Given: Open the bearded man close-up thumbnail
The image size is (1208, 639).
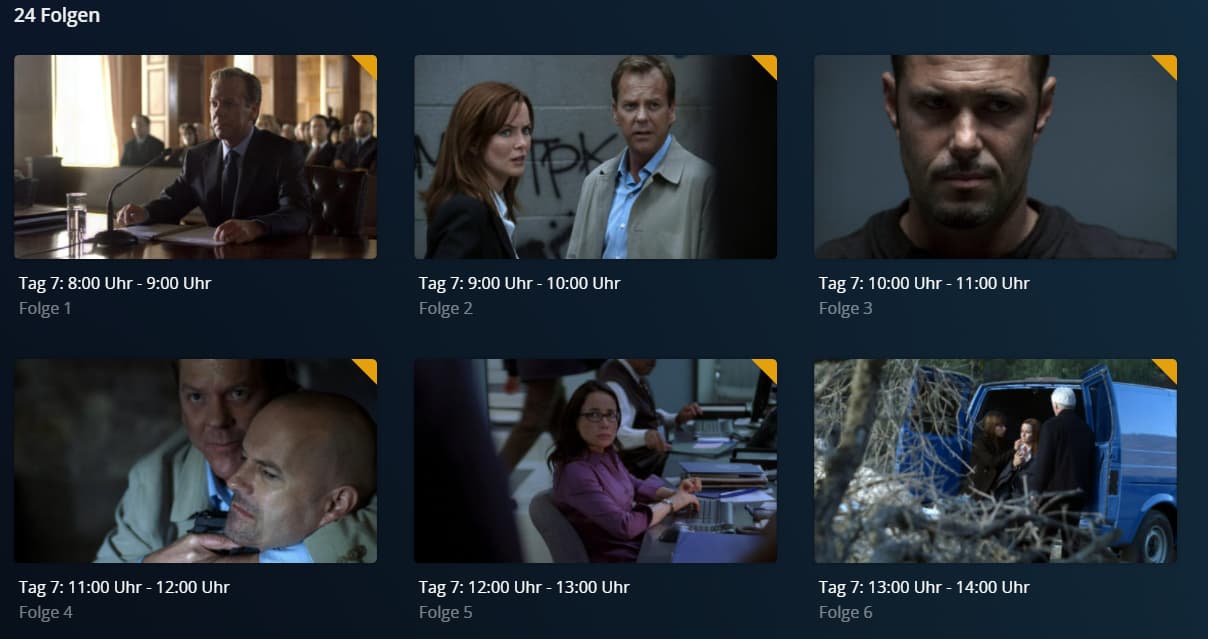Looking at the screenshot, I should 995,157.
